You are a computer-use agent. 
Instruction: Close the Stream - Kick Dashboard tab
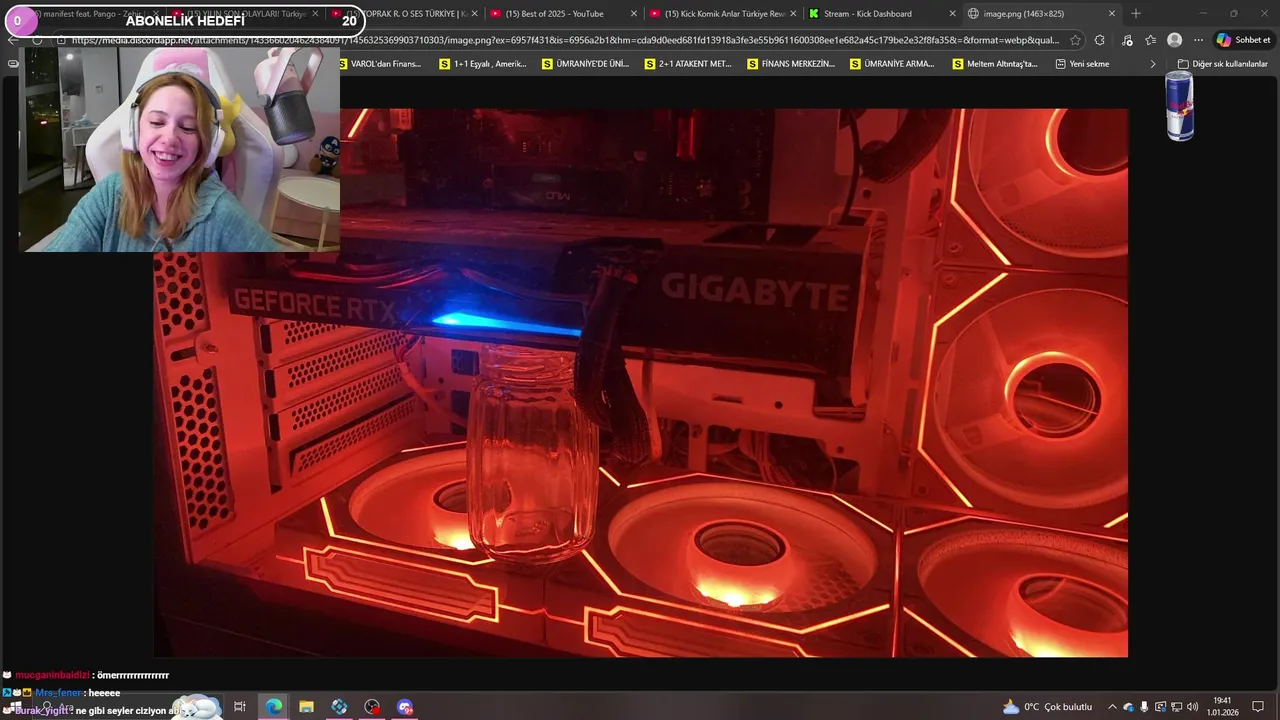pos(952,14)
